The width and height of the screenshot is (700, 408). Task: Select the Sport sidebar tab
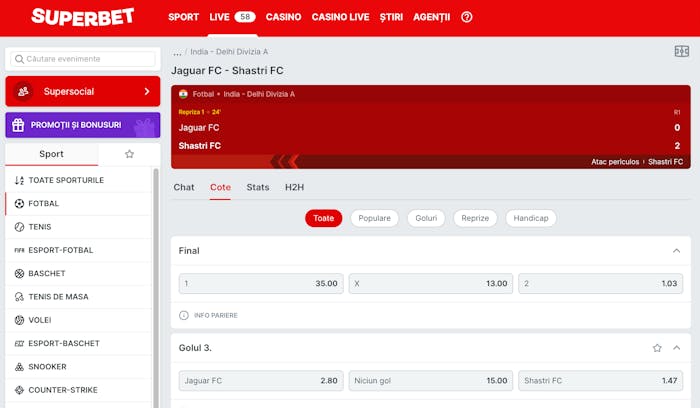tap(51, 154)
